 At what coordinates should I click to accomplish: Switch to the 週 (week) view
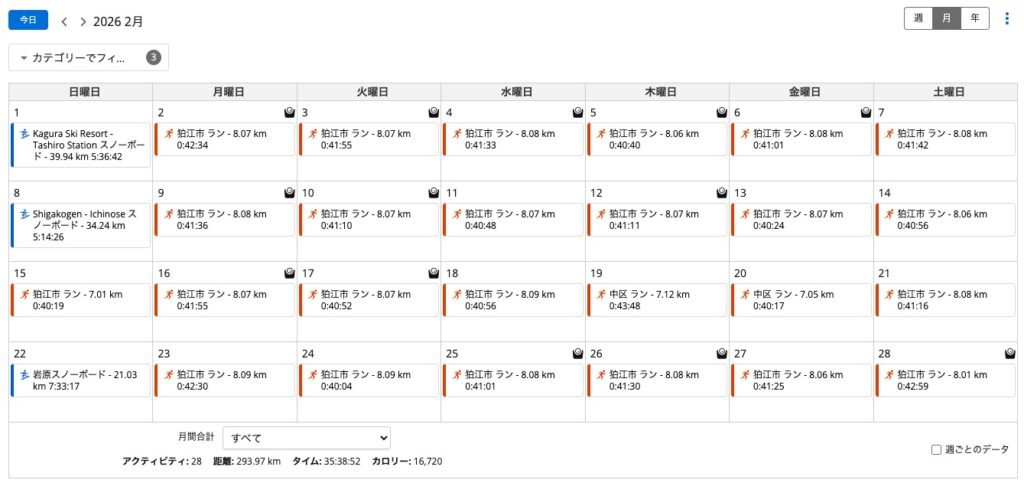click(918, 19)
